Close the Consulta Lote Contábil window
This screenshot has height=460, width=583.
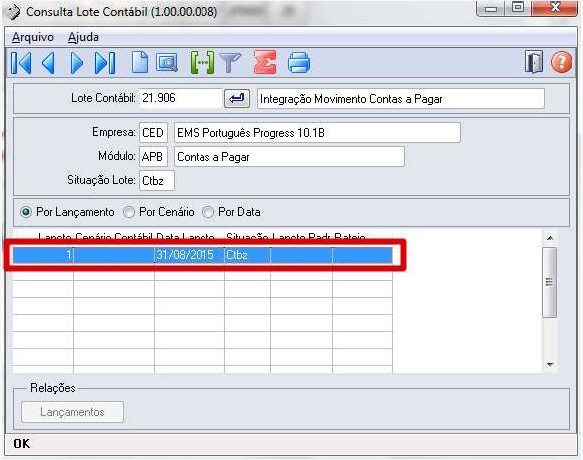(554, 8)
